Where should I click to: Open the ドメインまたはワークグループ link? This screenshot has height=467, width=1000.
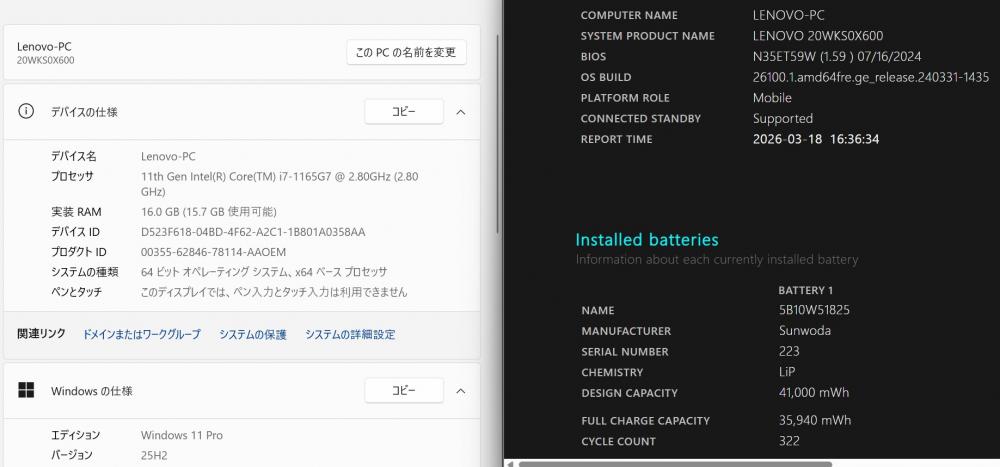point(142,334)
